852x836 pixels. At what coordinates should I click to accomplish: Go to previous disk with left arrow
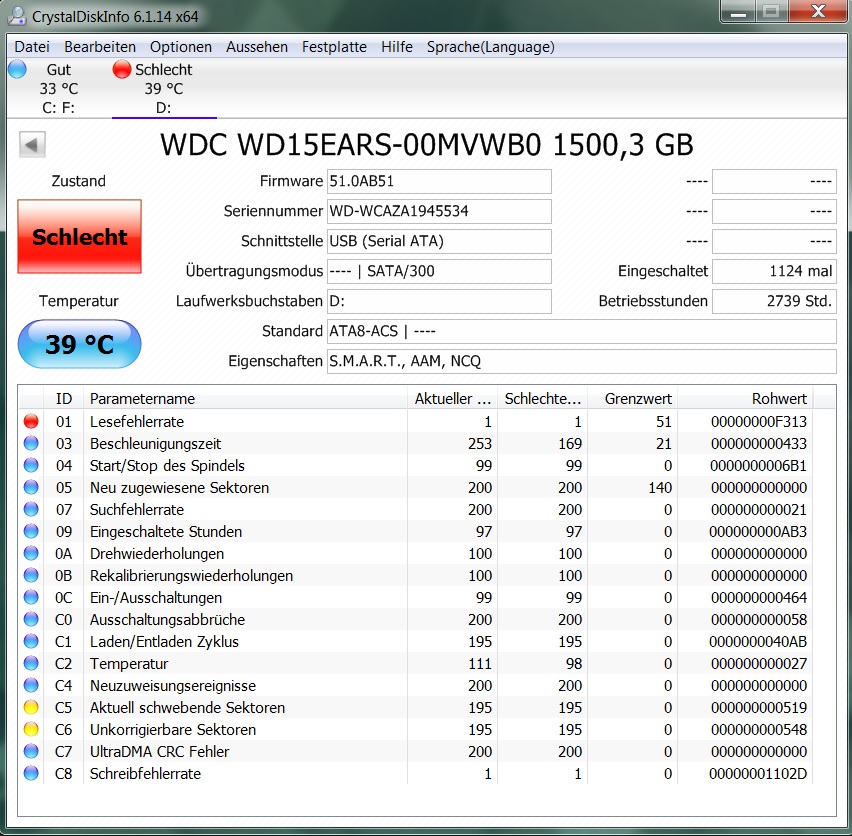point(32,144)
